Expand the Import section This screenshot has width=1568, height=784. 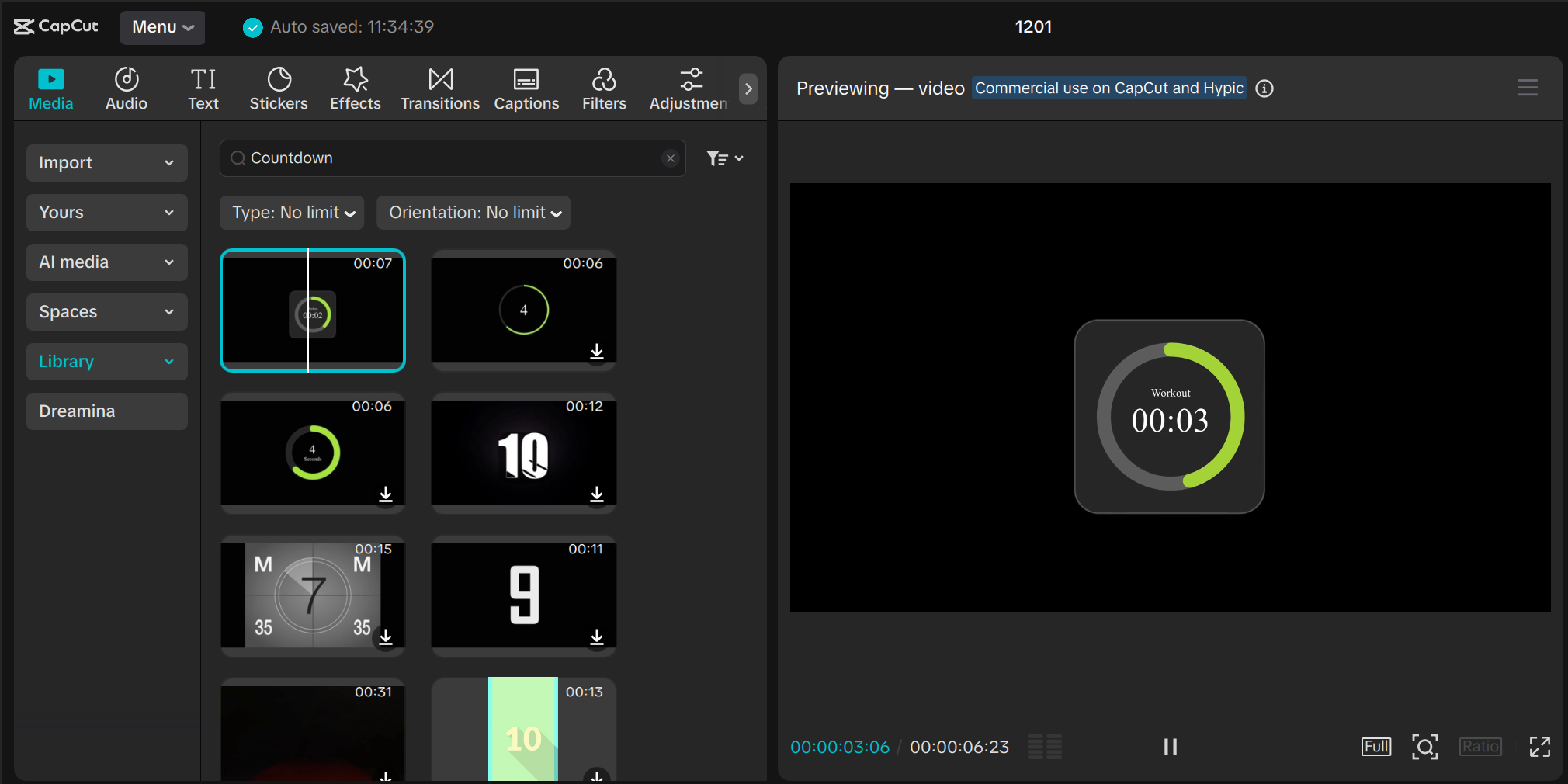[106, 162]
